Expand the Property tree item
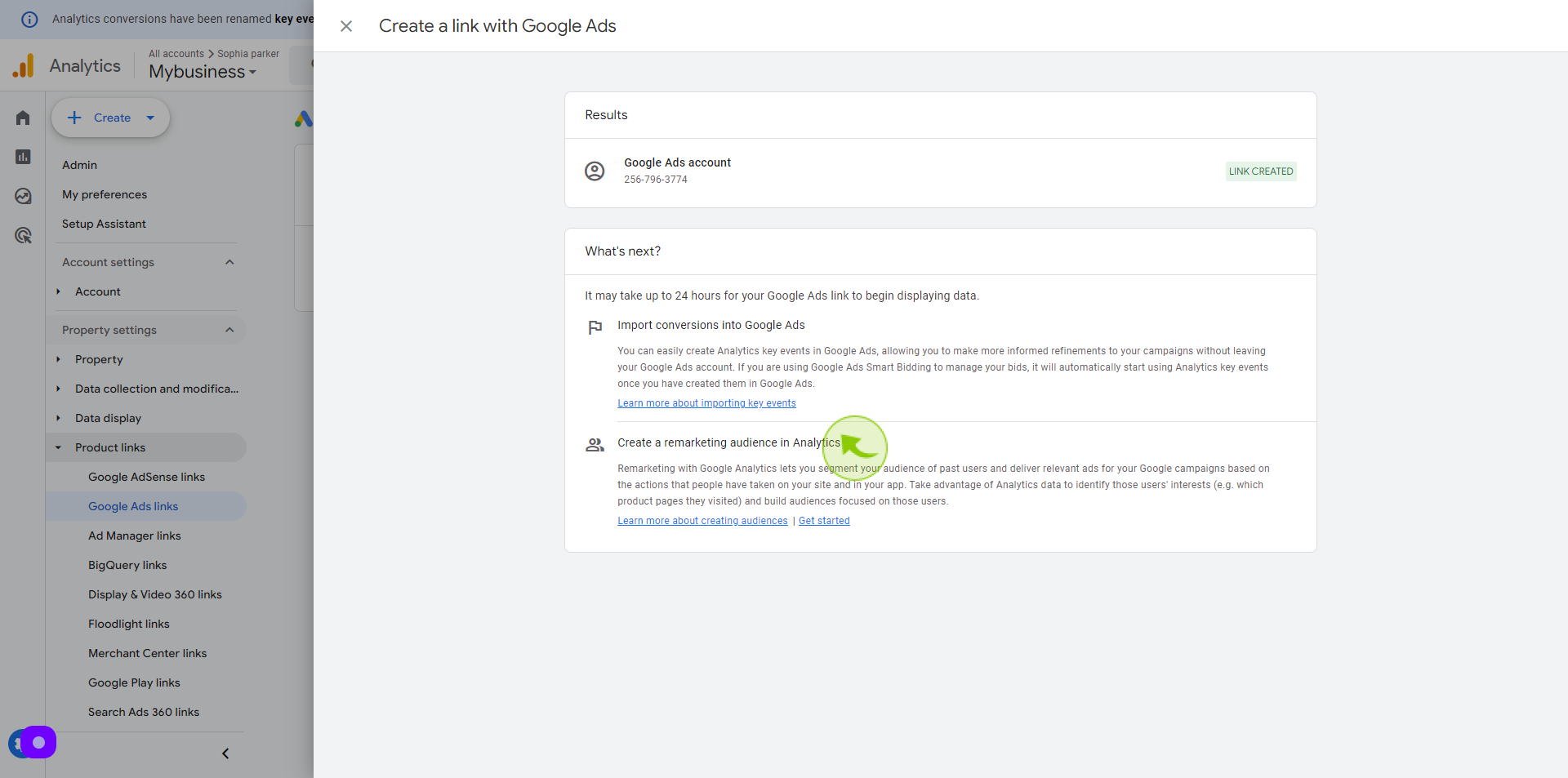The height and width of the screenshot is (778, 1568). tap(58, 359)
